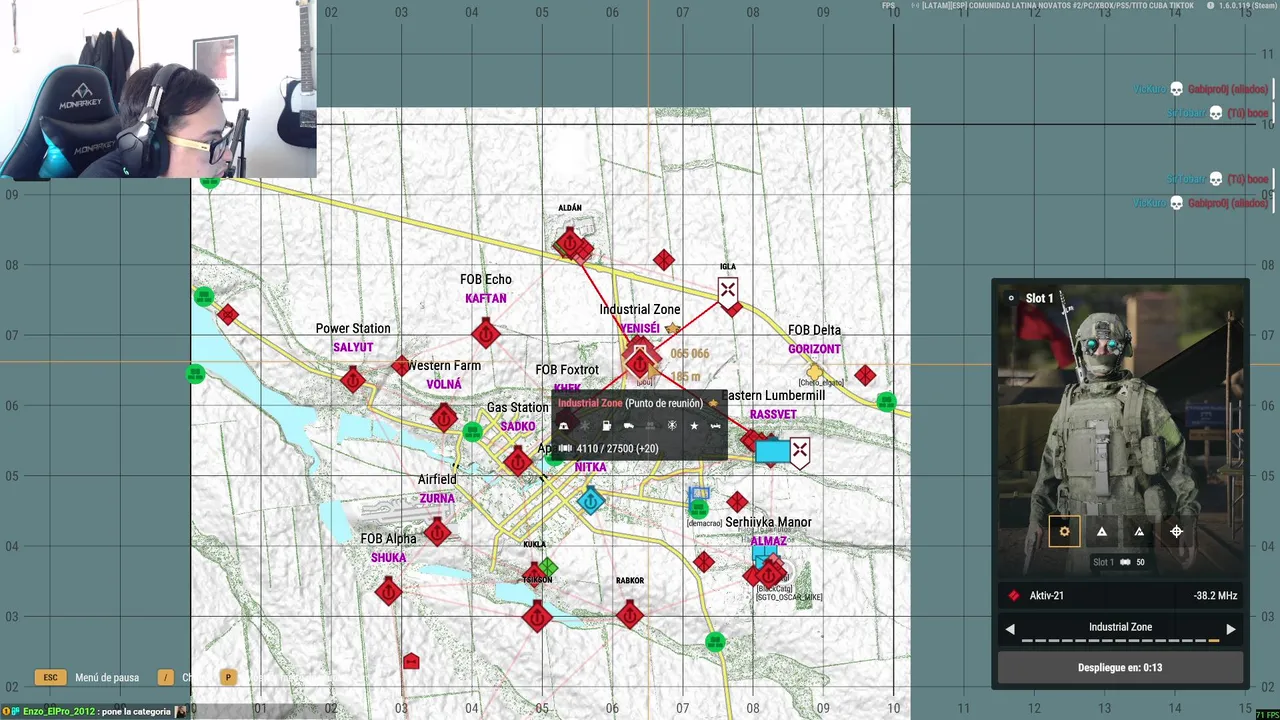Click the P key hint button
Screen dimensions: 1280x720
[228, 677]
